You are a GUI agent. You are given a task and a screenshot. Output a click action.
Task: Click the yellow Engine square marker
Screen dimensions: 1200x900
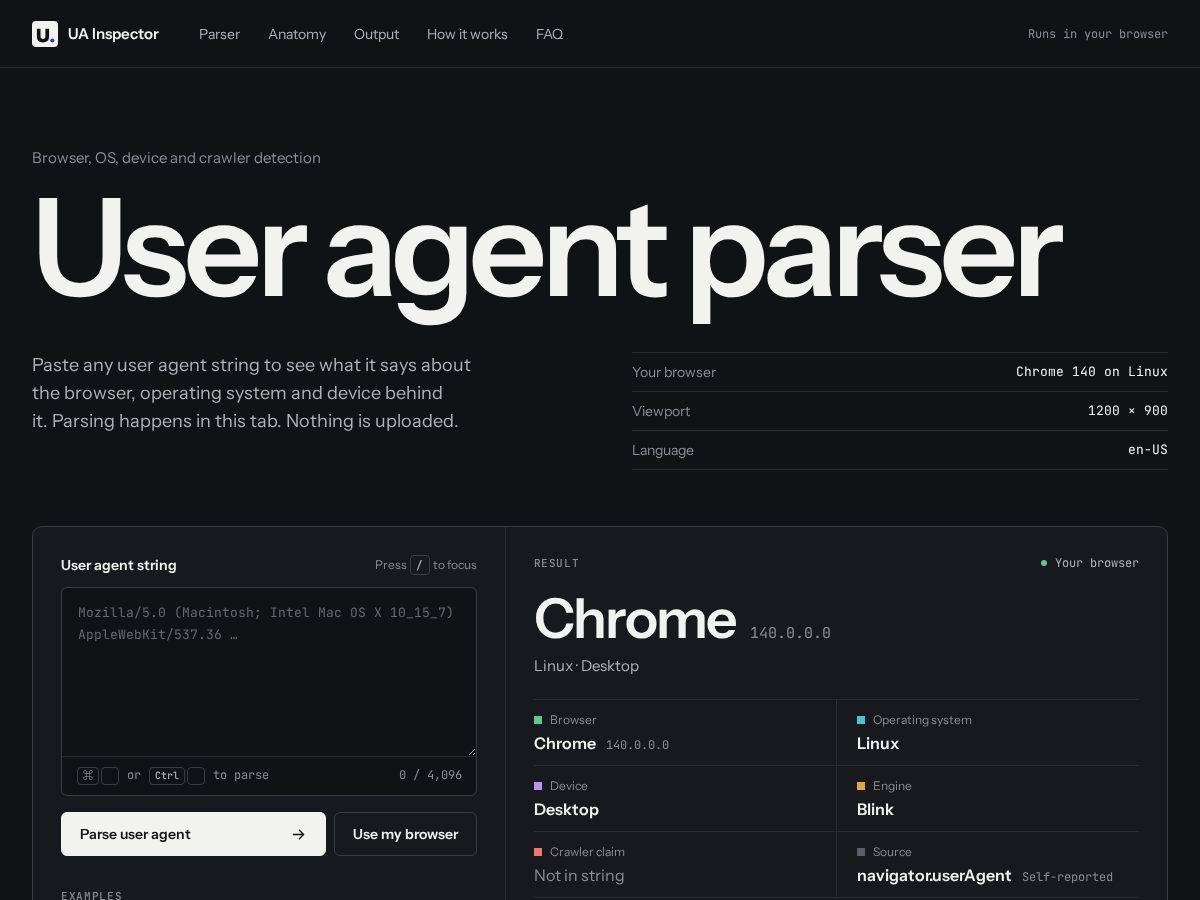tap(861, 786)
